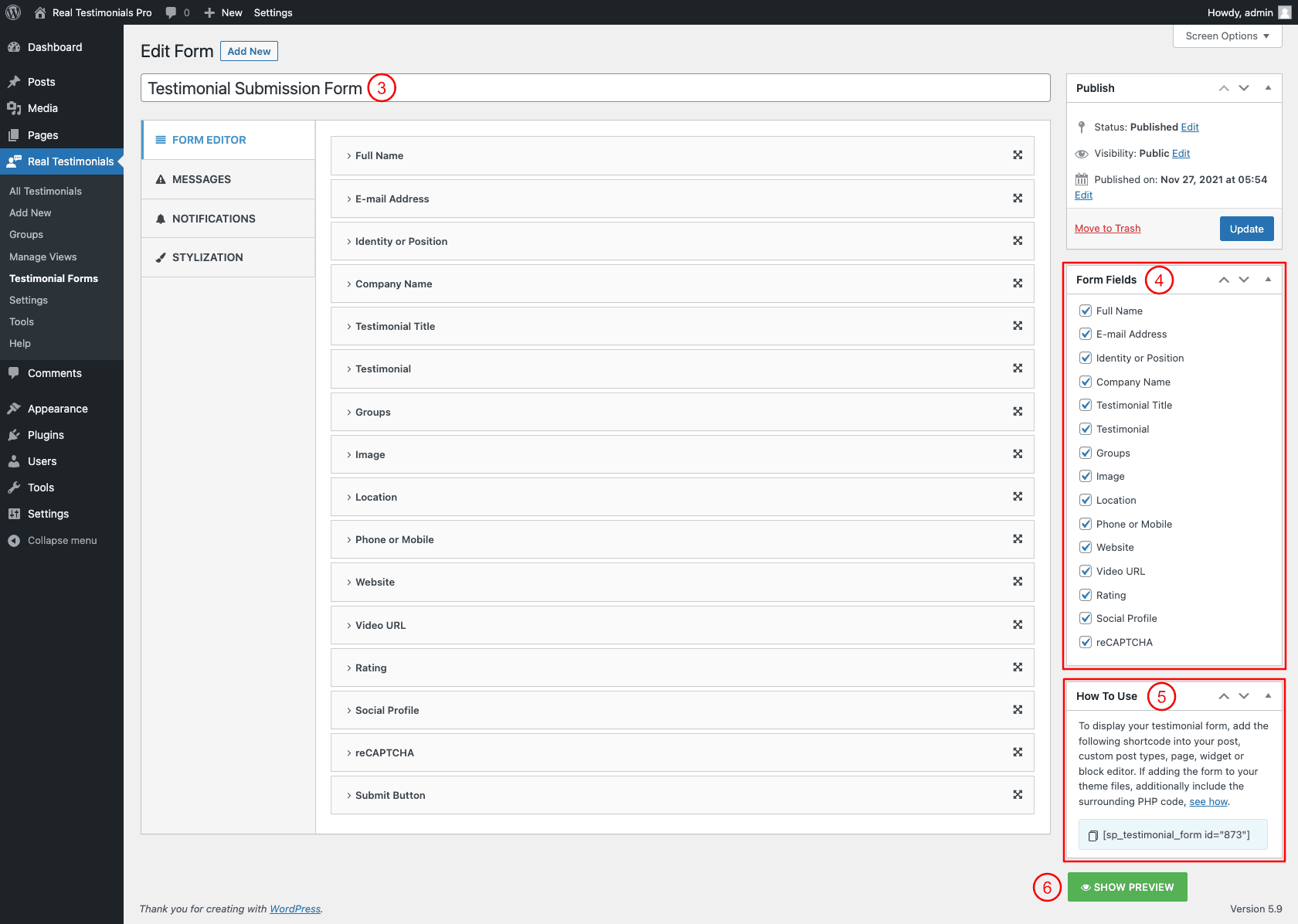Click the comments bubble icon in admin bar
1298x924 pixels.
click(x=172, y=12)
